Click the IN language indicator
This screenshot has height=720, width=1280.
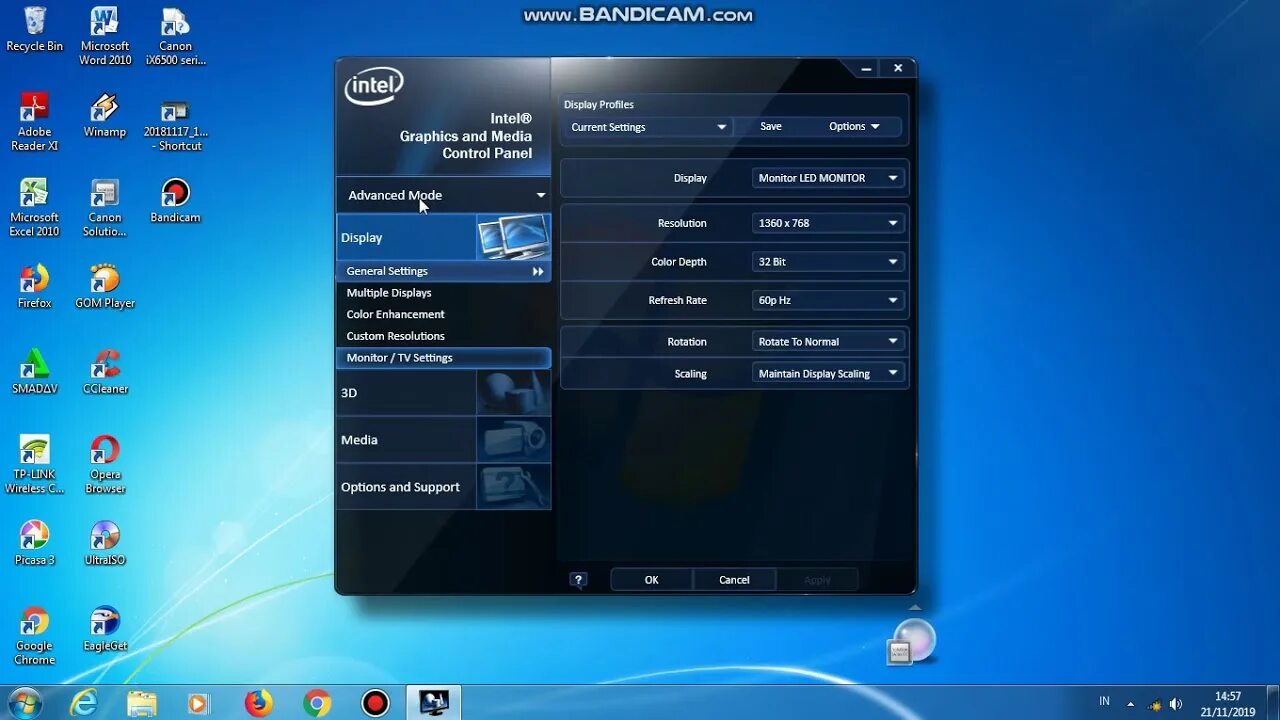coord(1104,702)
